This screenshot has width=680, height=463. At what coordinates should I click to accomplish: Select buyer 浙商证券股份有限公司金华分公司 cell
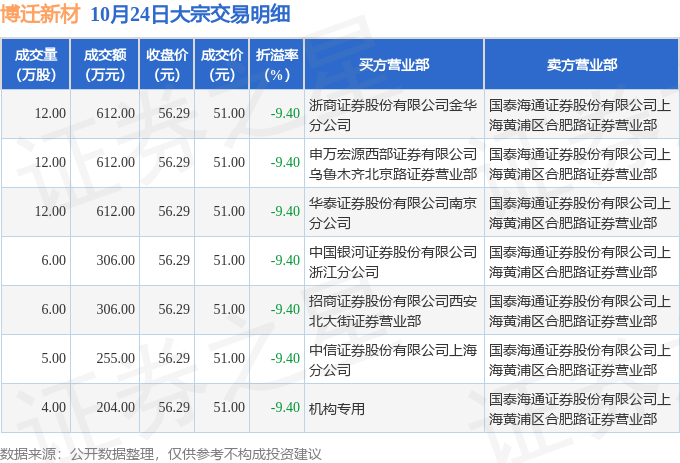[x=394, y=114]
